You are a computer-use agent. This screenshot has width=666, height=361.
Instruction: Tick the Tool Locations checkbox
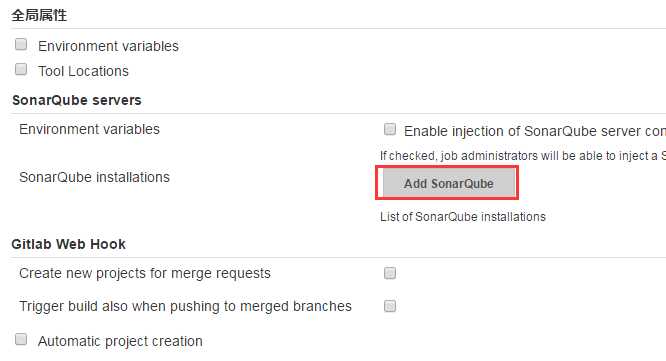pyautogui.click(x=21, y=69)
